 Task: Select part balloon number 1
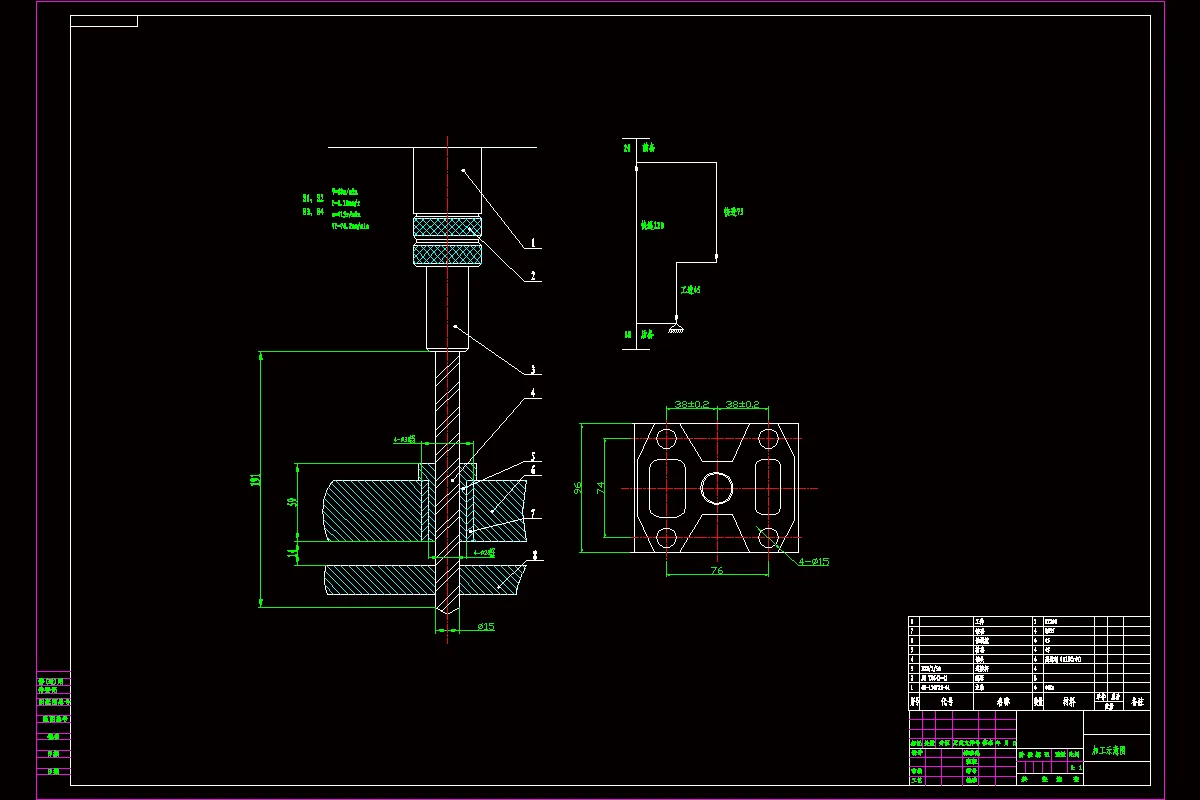click(x=533, y=243)
